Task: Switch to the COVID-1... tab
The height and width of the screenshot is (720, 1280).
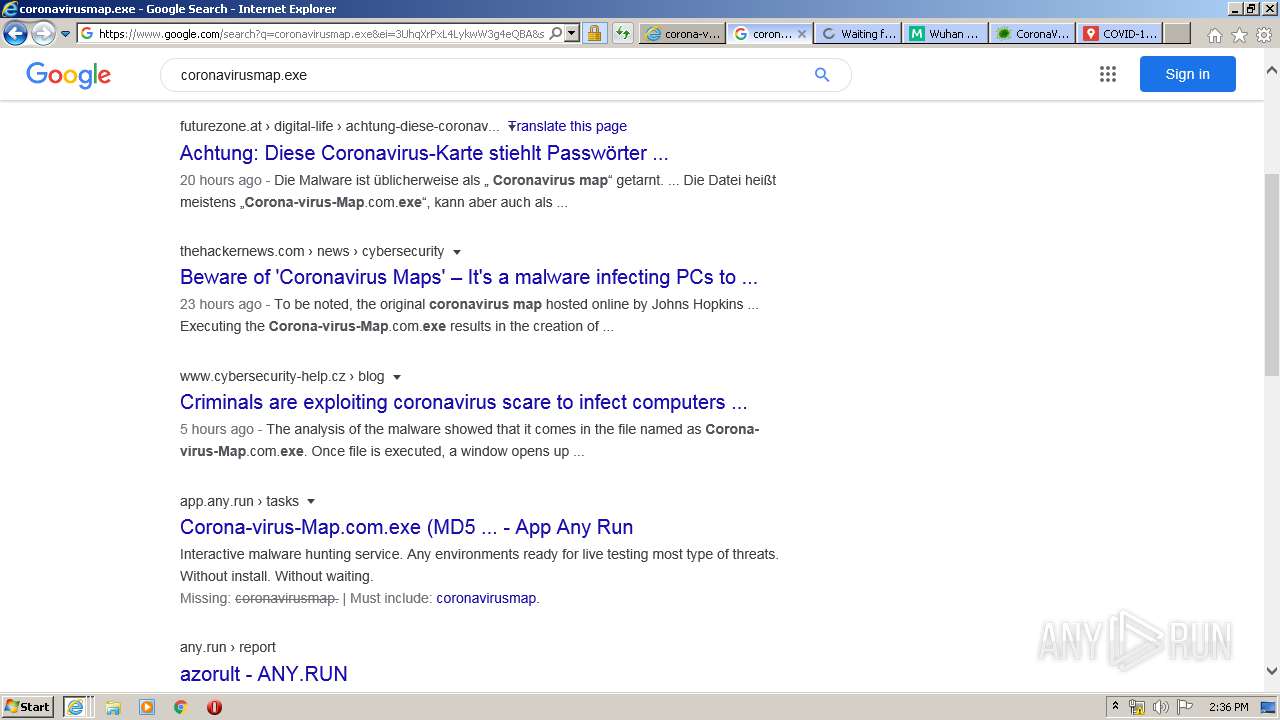Action: (x=1120, y=33)
